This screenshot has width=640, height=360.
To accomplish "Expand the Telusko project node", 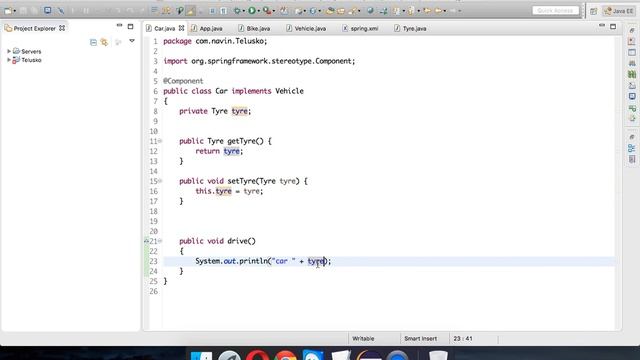I will pos(9,60).
